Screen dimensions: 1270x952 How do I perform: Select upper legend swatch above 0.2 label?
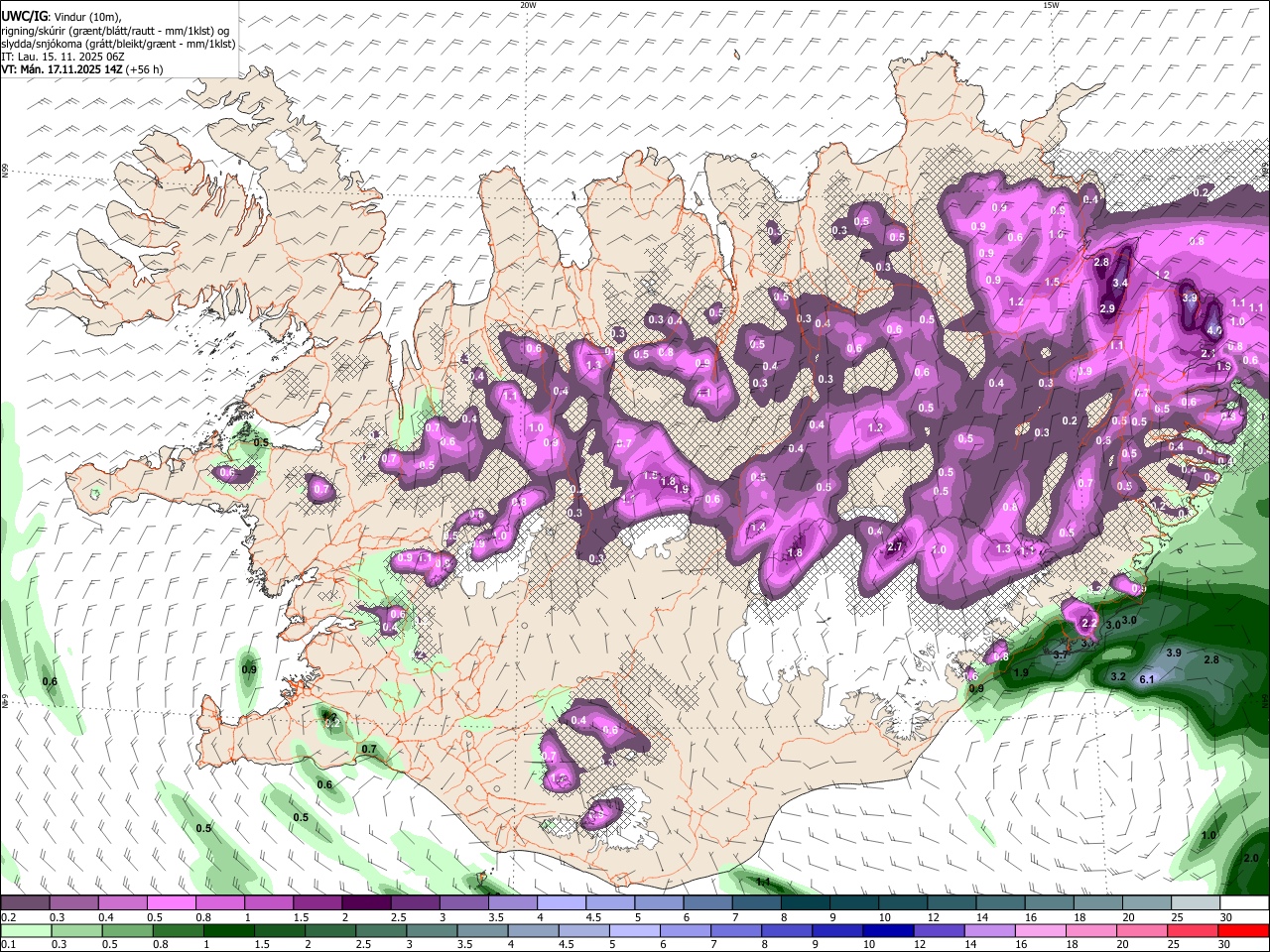pyautogui.click(x=25, y=902)
